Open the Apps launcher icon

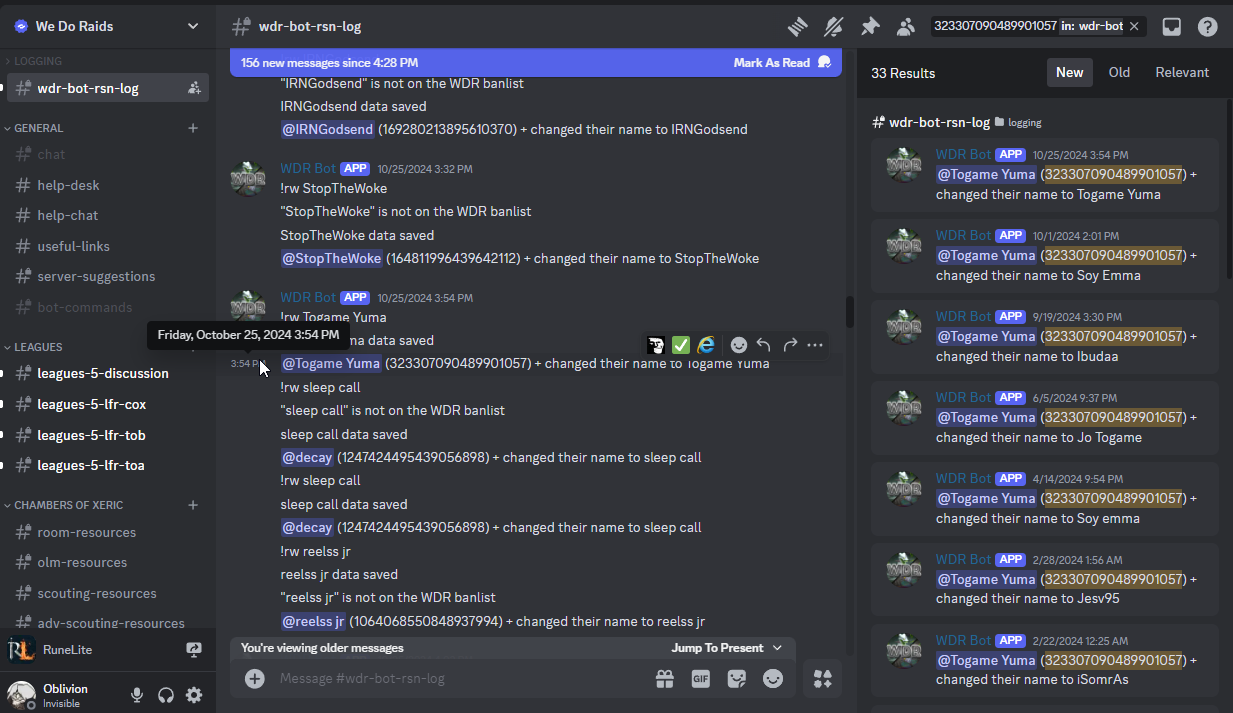click(823, 679)
